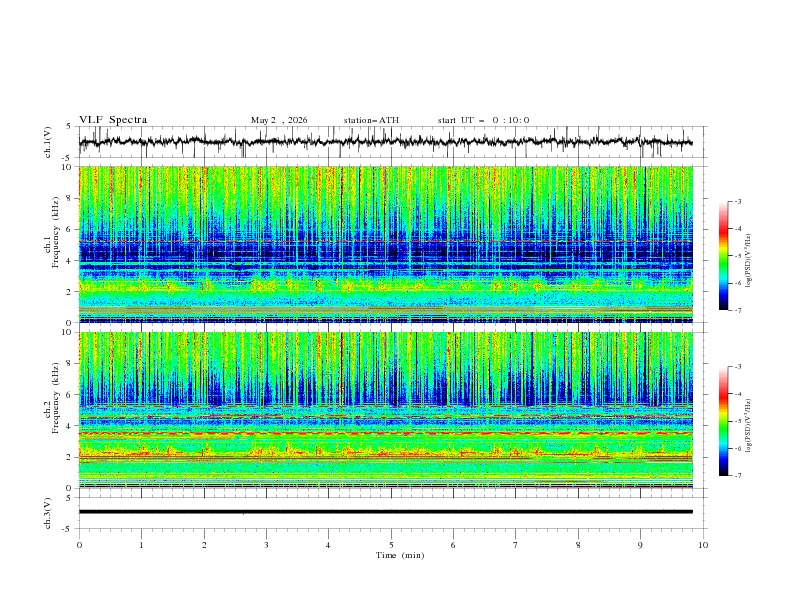Select the start UT time text
Viewport: 792px width, 612px height.
point(483,120)
